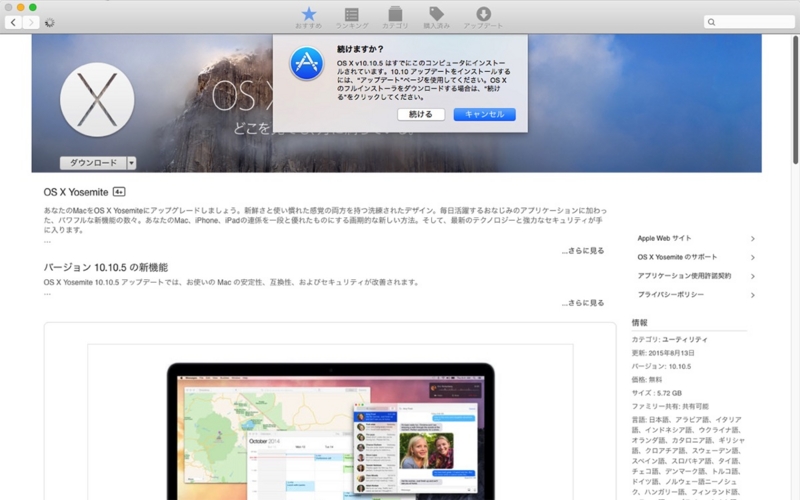Image resolution: width=800 pixels, height=500 pixels.
Task: Click the back navigation arrow
Action: tap(13, 22)
